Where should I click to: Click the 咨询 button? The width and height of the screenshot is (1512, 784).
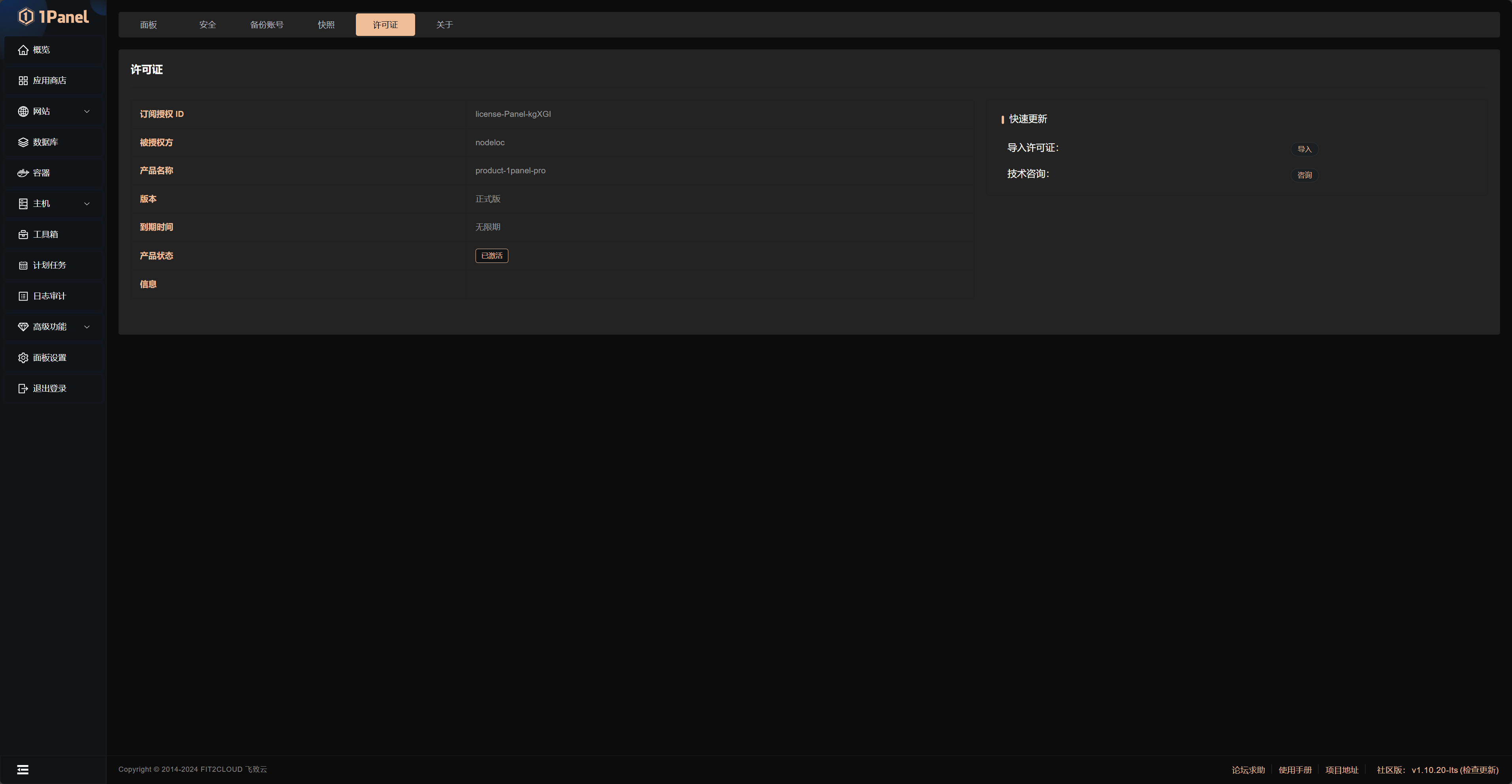coord(1304,175)
